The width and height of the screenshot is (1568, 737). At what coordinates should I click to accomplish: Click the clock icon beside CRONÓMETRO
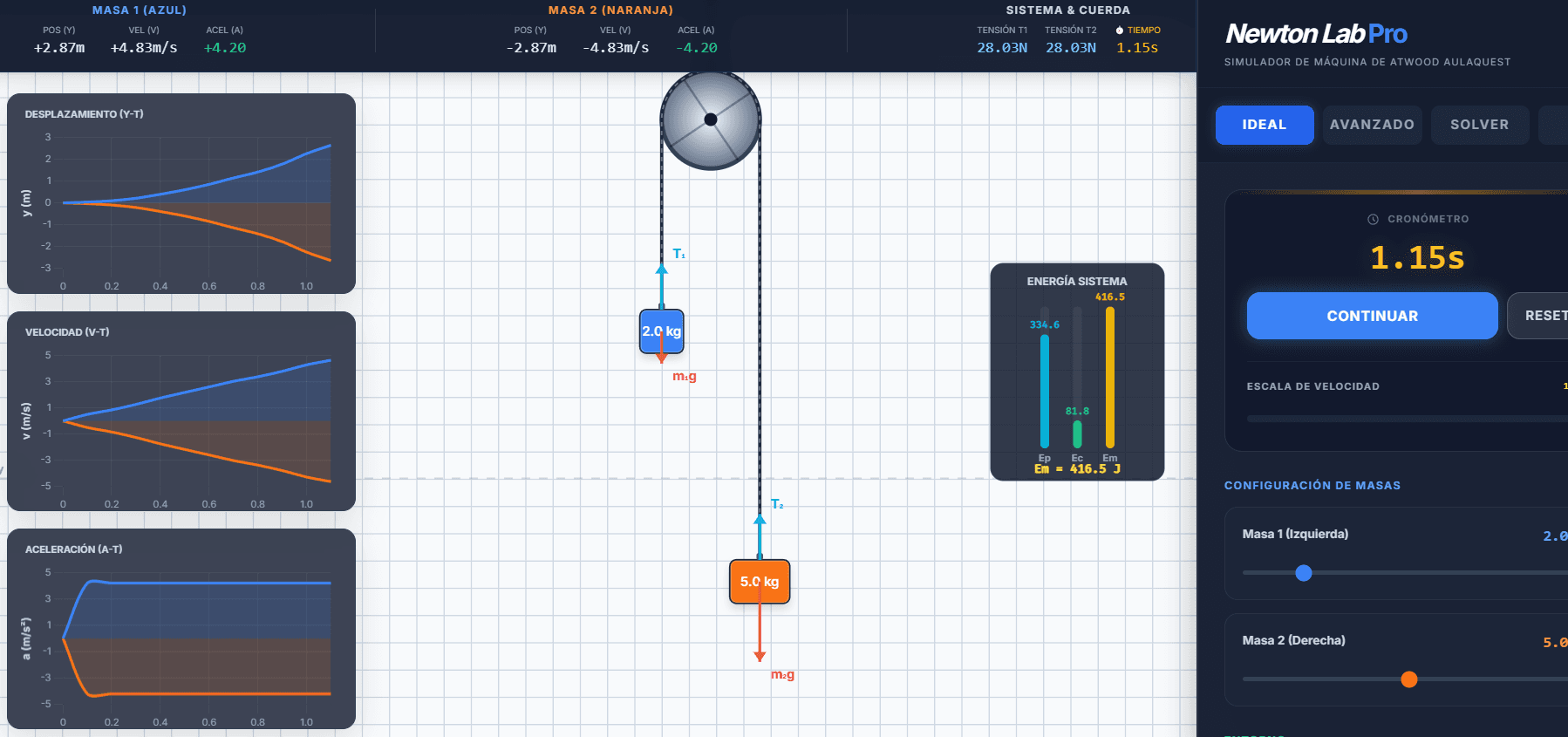[1373, 220]
